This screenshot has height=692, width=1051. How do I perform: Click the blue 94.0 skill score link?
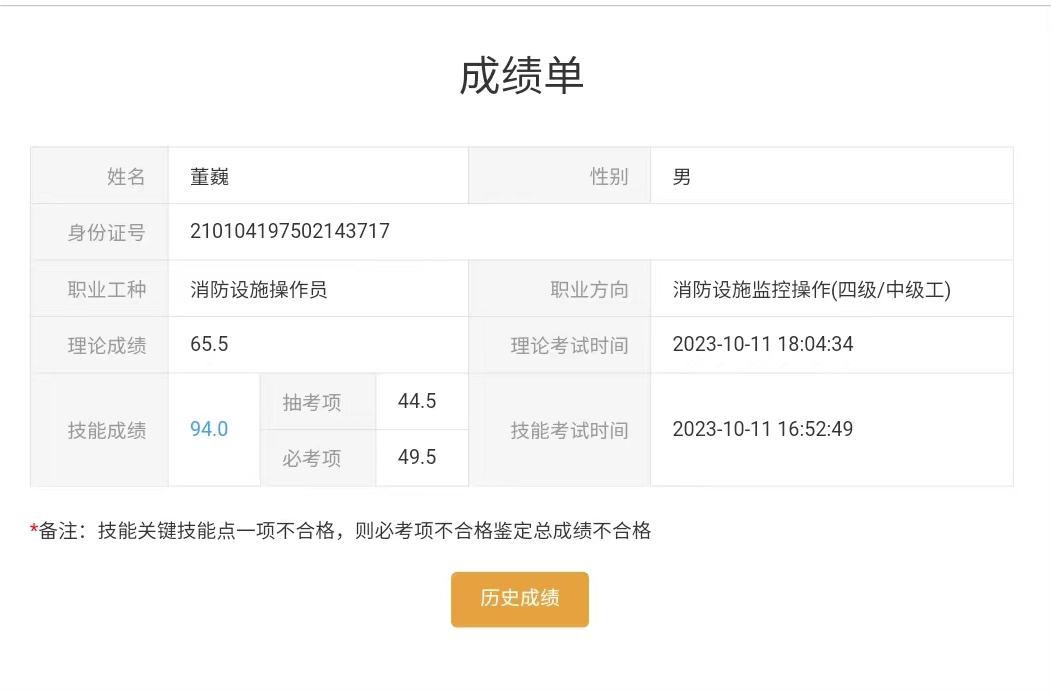(x=209, y=429)
